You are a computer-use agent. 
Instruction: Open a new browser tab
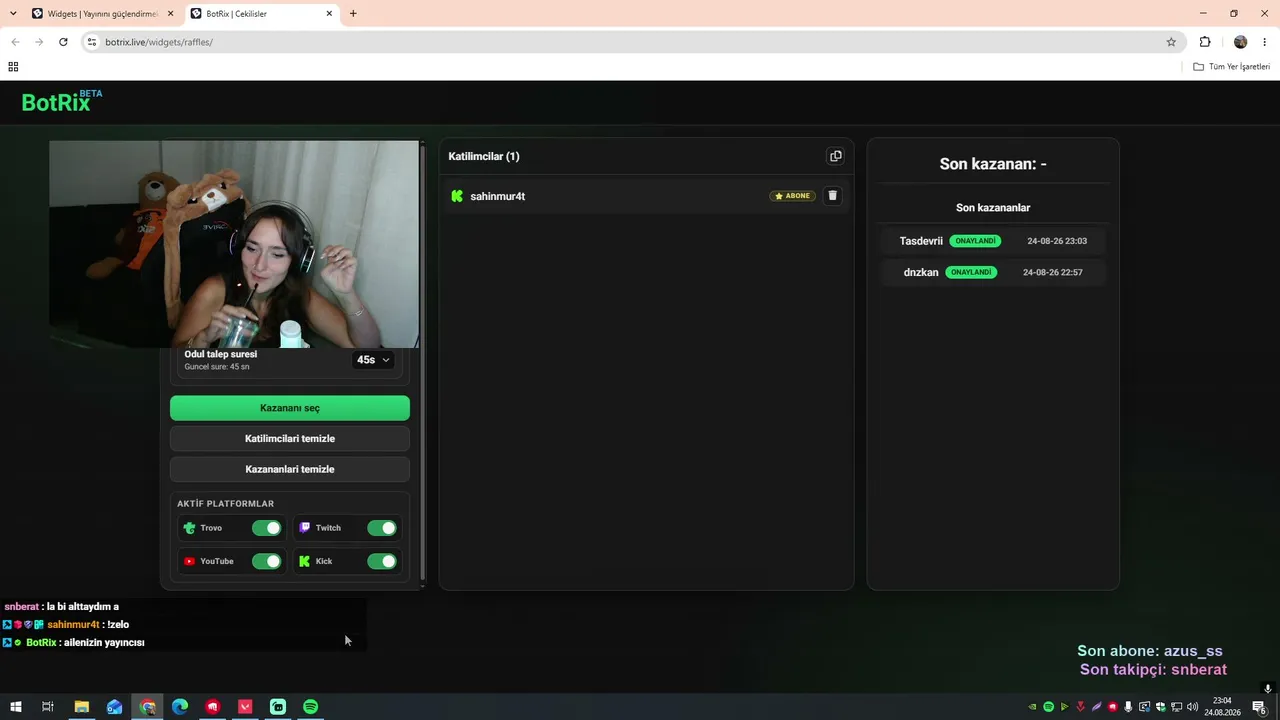(353, 14)
